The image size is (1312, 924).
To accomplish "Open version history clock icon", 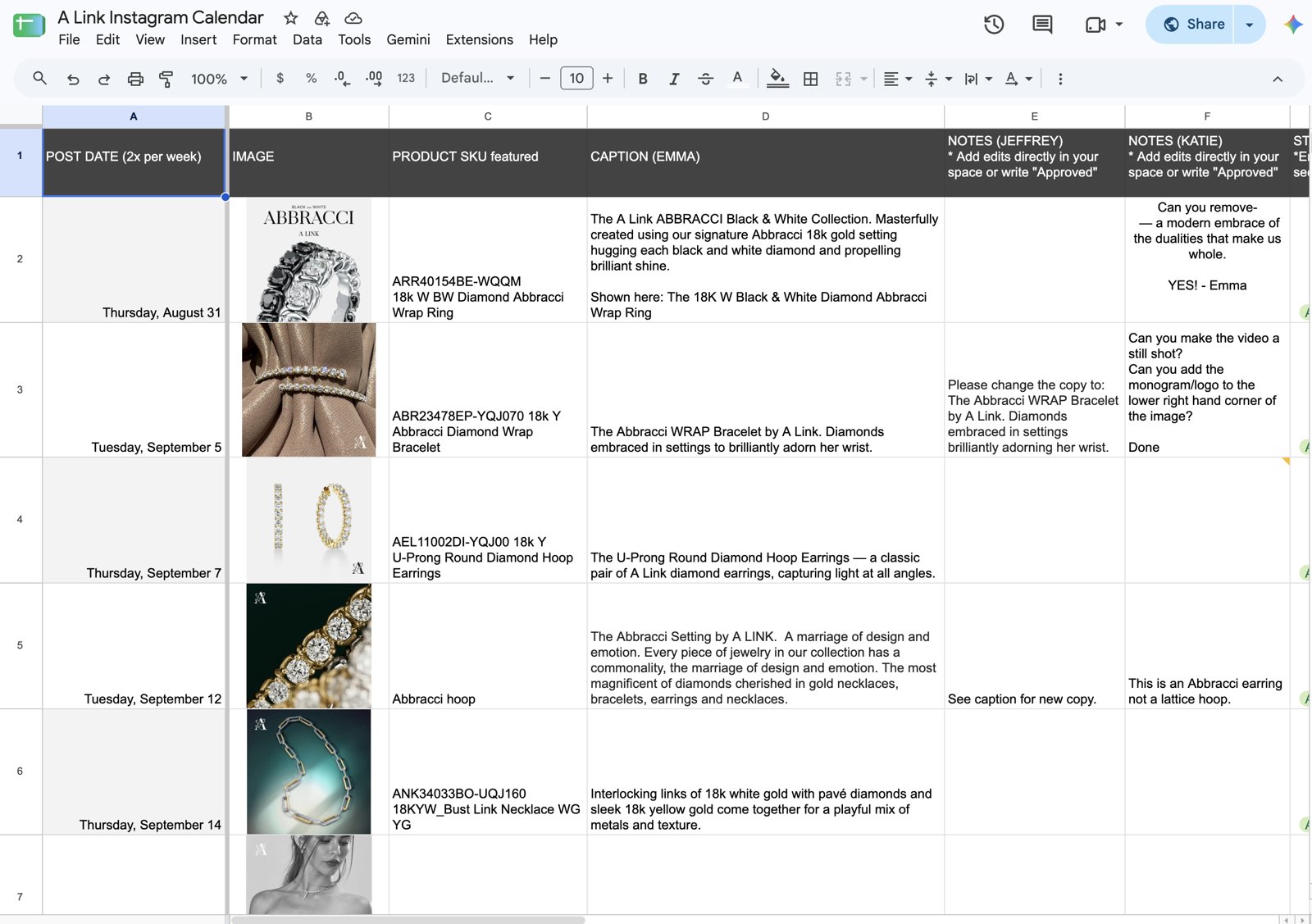I will pyautogui.click(x=994, y=25).
